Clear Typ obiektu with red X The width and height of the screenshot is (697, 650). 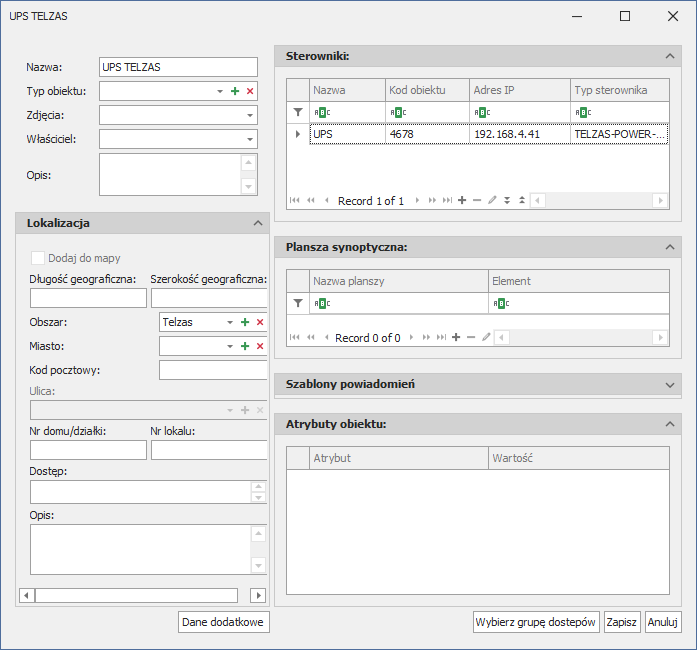tap(250, 91)
